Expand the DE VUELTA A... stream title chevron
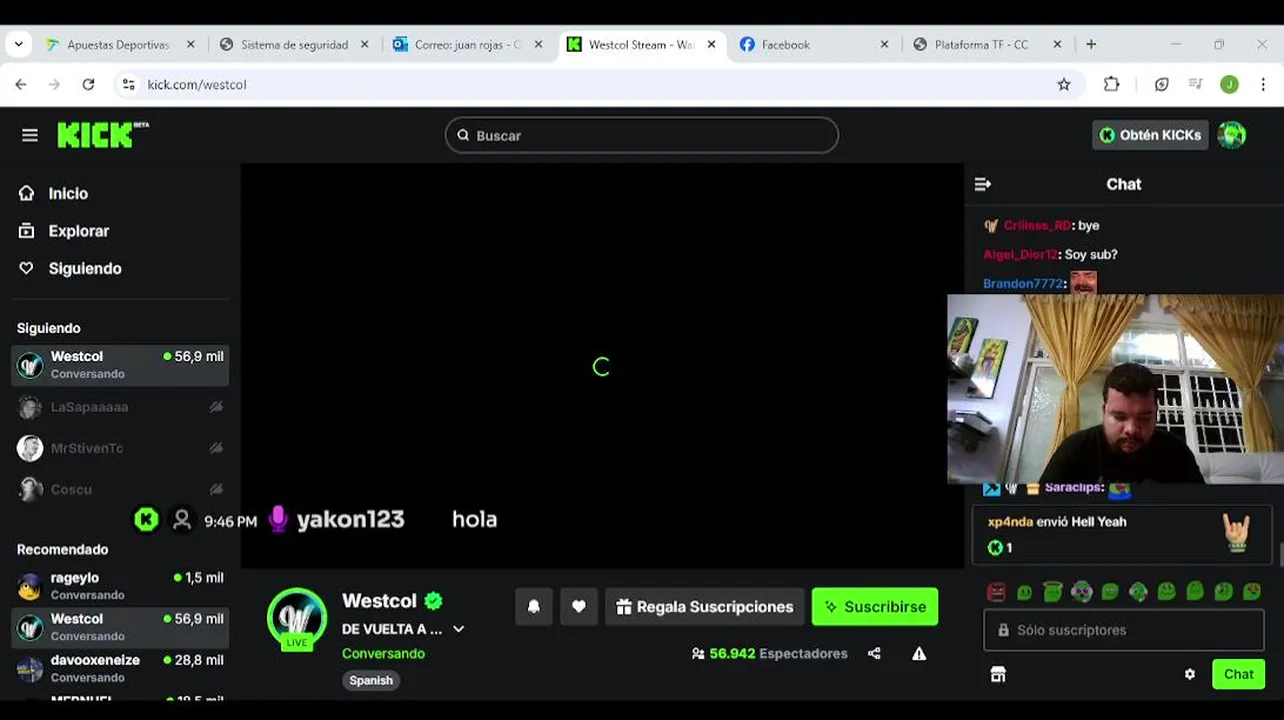The width and height of the screenshot is (1284, 720). (x=458, y=629)
